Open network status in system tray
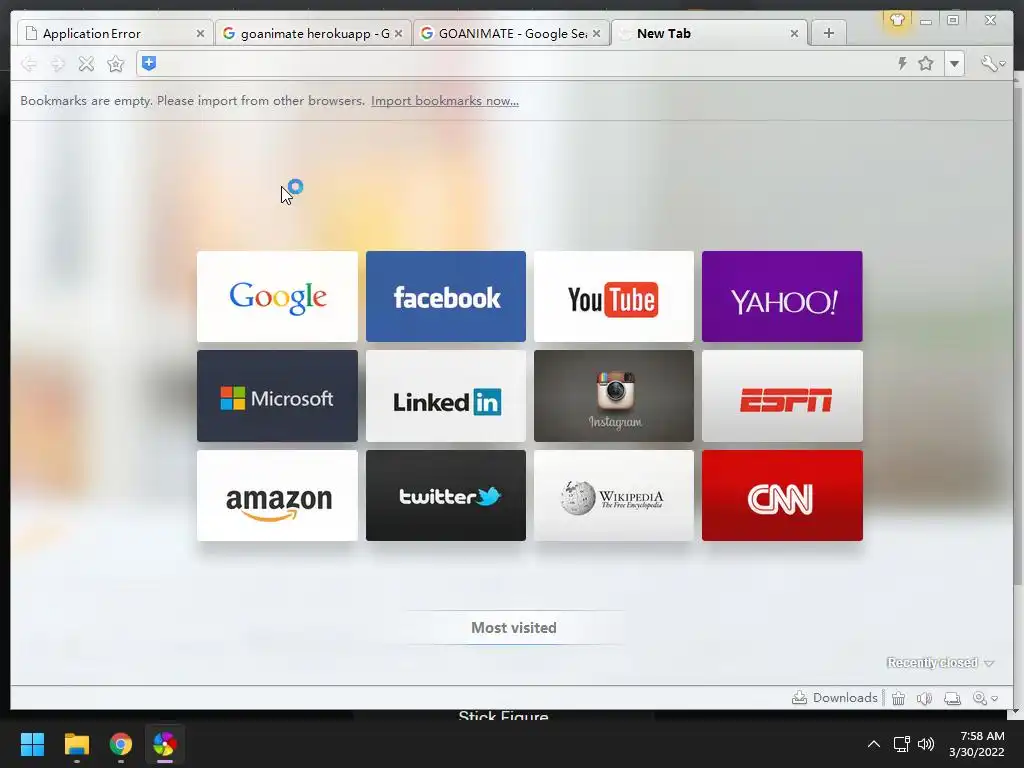The height and width of the screenshot is (768, 1024). [901, 744]
